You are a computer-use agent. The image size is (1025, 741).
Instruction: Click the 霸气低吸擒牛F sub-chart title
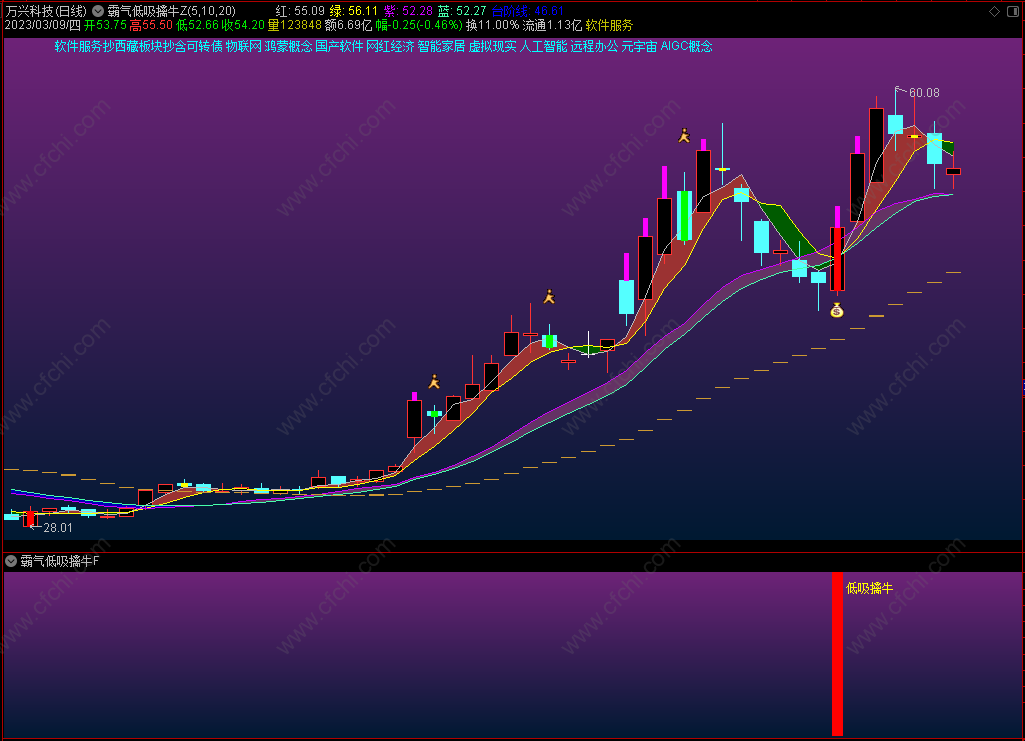[x=59, y=561]
